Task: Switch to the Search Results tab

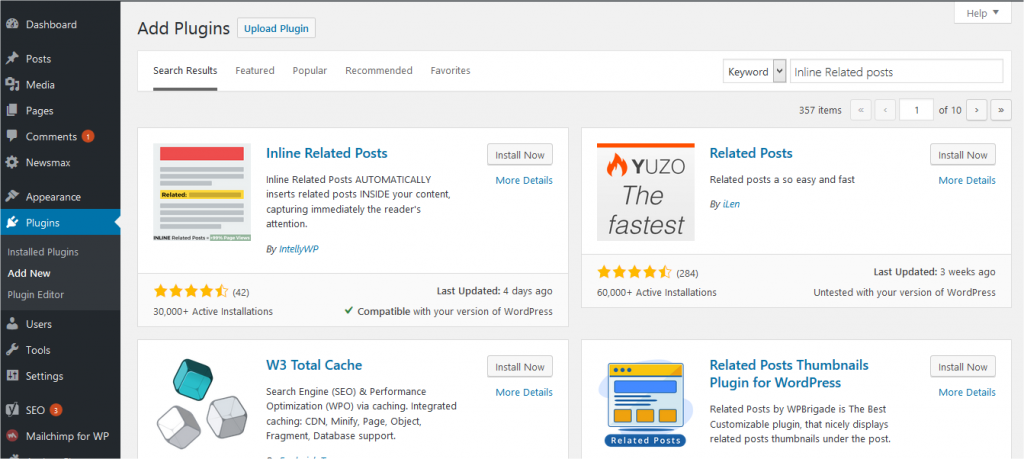Action: [185, 71]
